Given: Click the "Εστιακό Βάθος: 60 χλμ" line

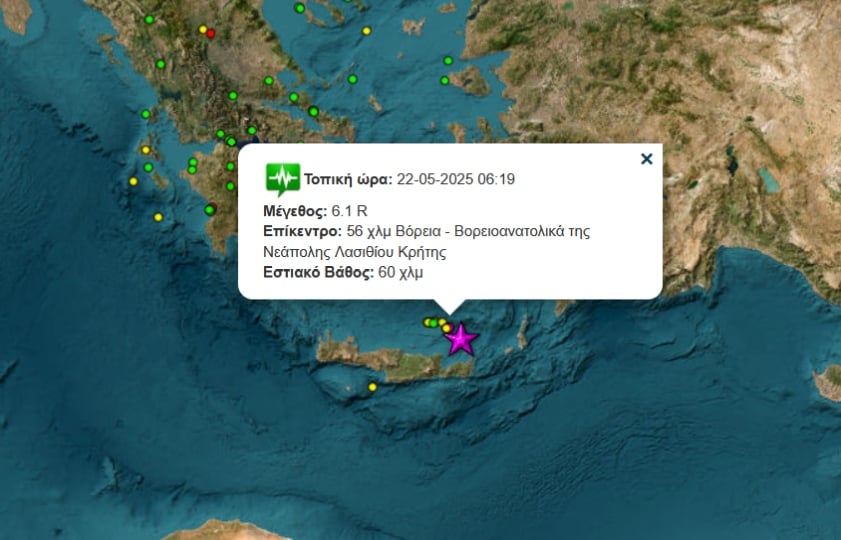Looking at the screenshot, I should point(343,272).
